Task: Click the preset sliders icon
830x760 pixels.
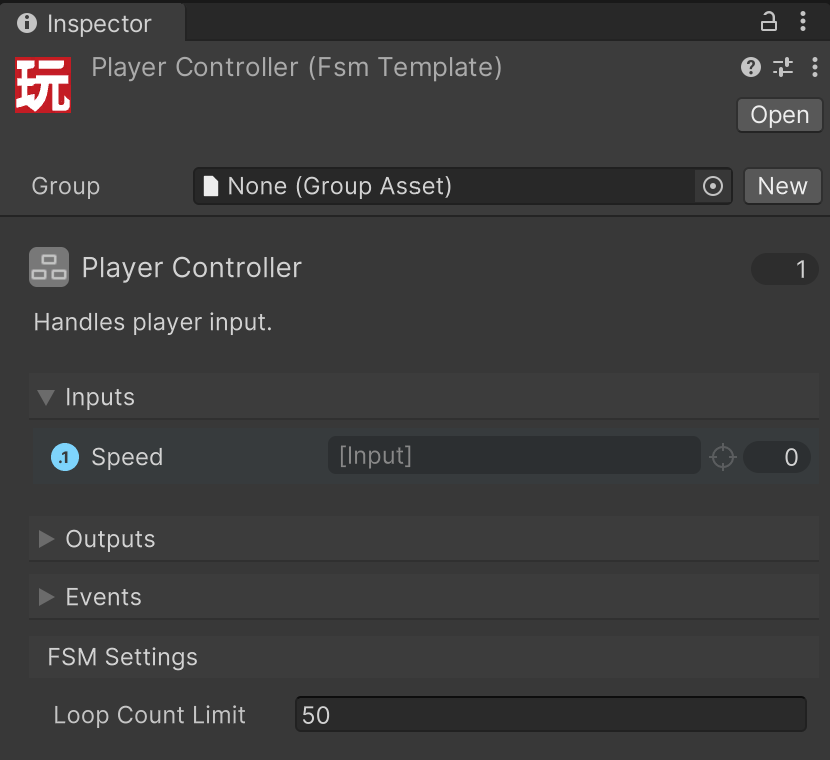Action: coord(782,67)
